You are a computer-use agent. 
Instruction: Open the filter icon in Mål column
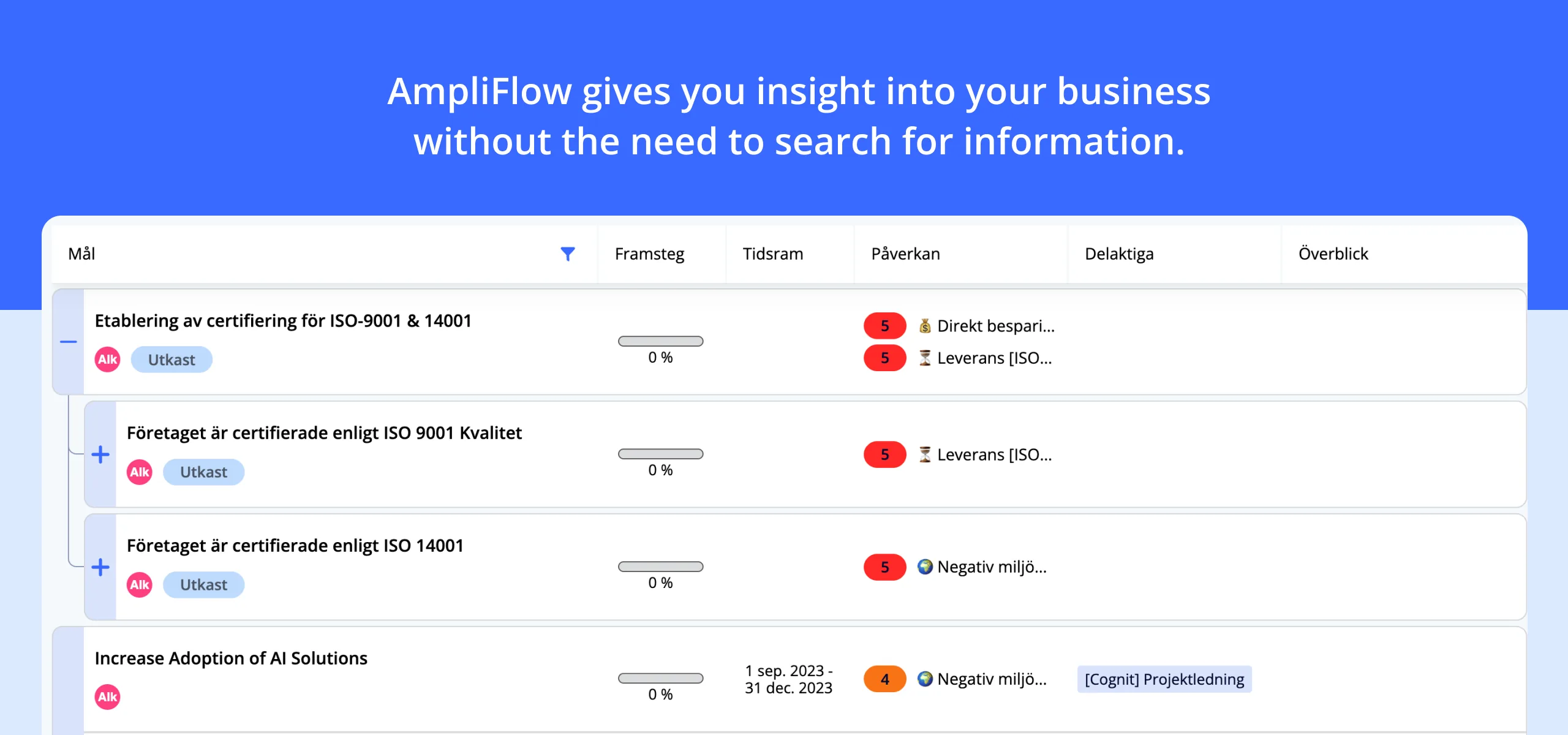click(x=568, y=254)
